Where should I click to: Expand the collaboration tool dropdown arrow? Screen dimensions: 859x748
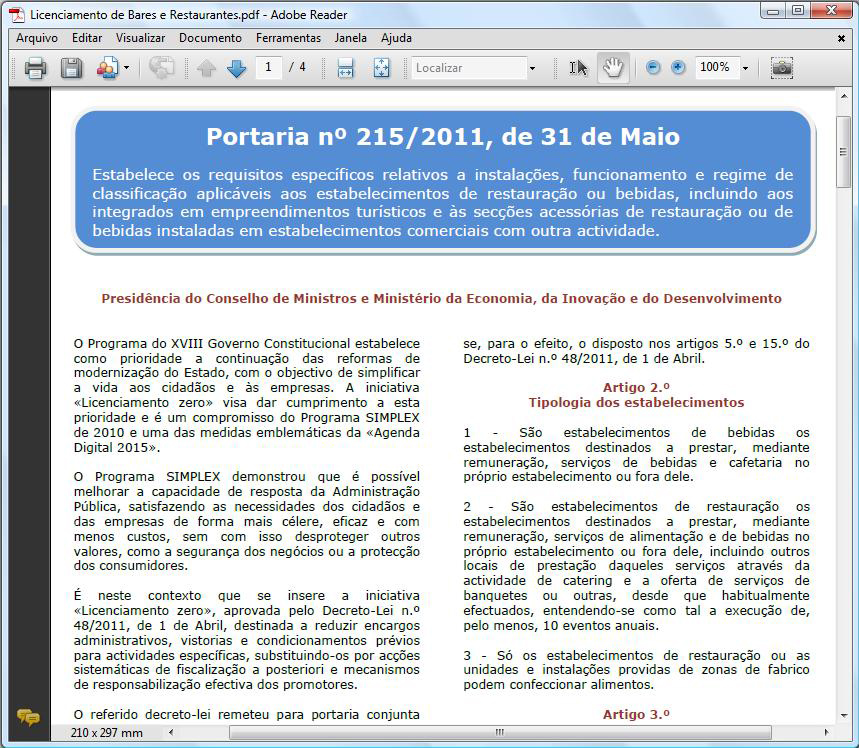pos(126,68)
